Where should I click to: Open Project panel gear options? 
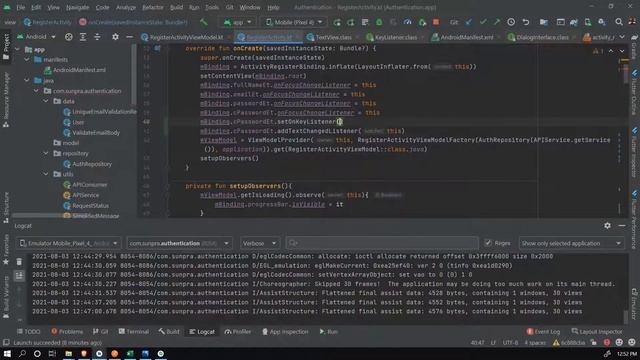[116, 37]
